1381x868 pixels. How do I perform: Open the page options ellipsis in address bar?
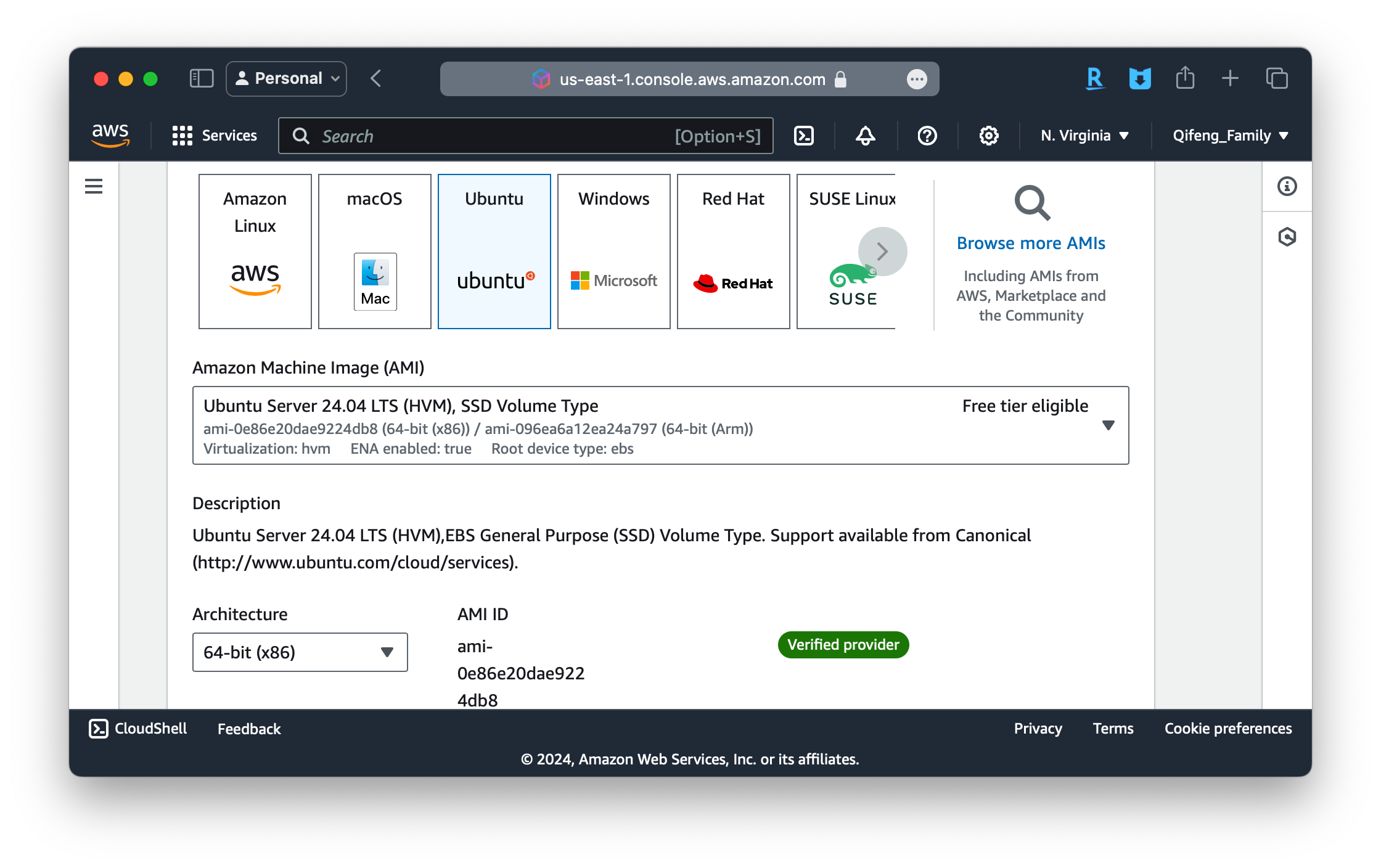tap(917, 79)
